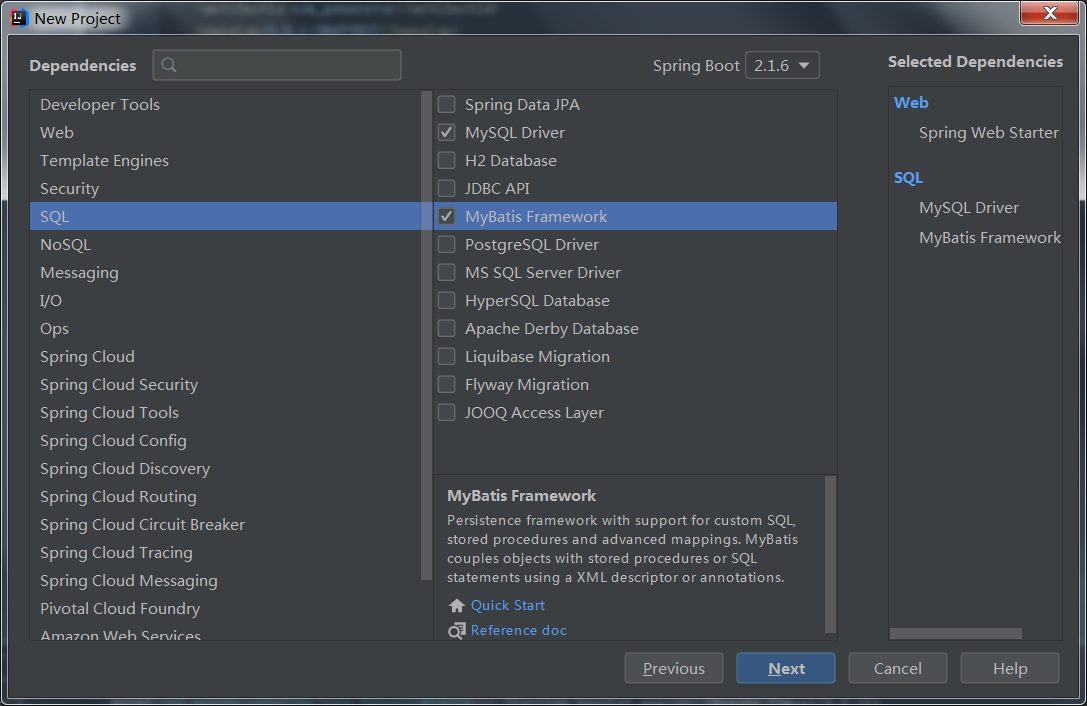Click the IntelliJ icon in title bar
1087x706 pixels.
coord(19,18)
